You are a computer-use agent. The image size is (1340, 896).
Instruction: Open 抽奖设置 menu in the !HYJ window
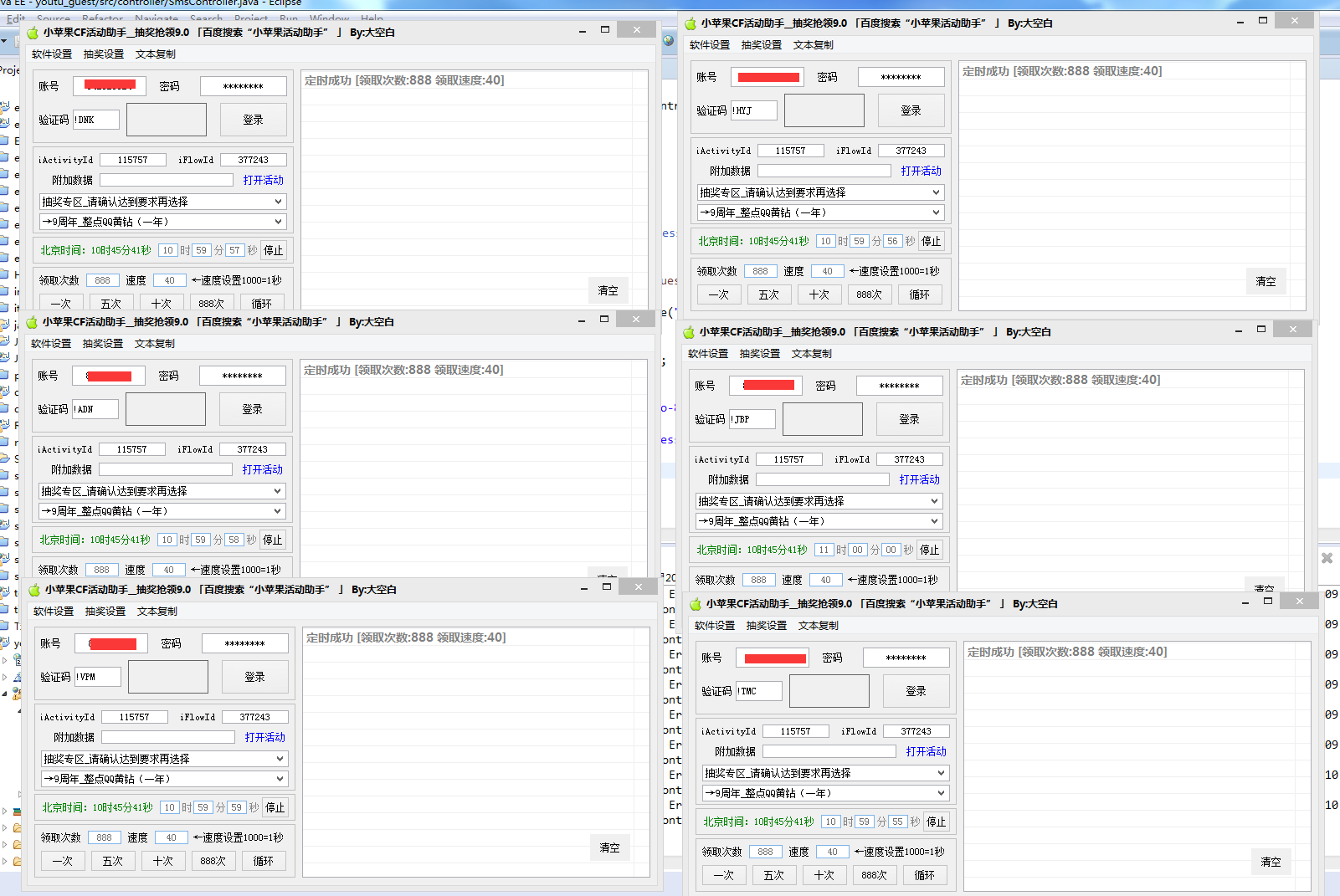[762, 45]
